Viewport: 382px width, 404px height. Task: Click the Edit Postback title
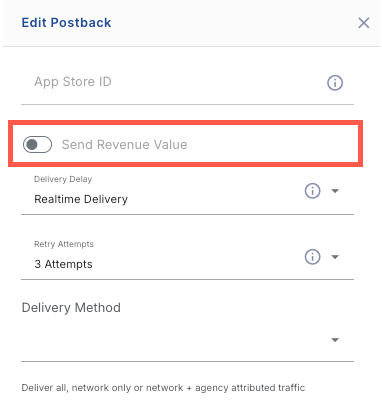tap(66, 23)
